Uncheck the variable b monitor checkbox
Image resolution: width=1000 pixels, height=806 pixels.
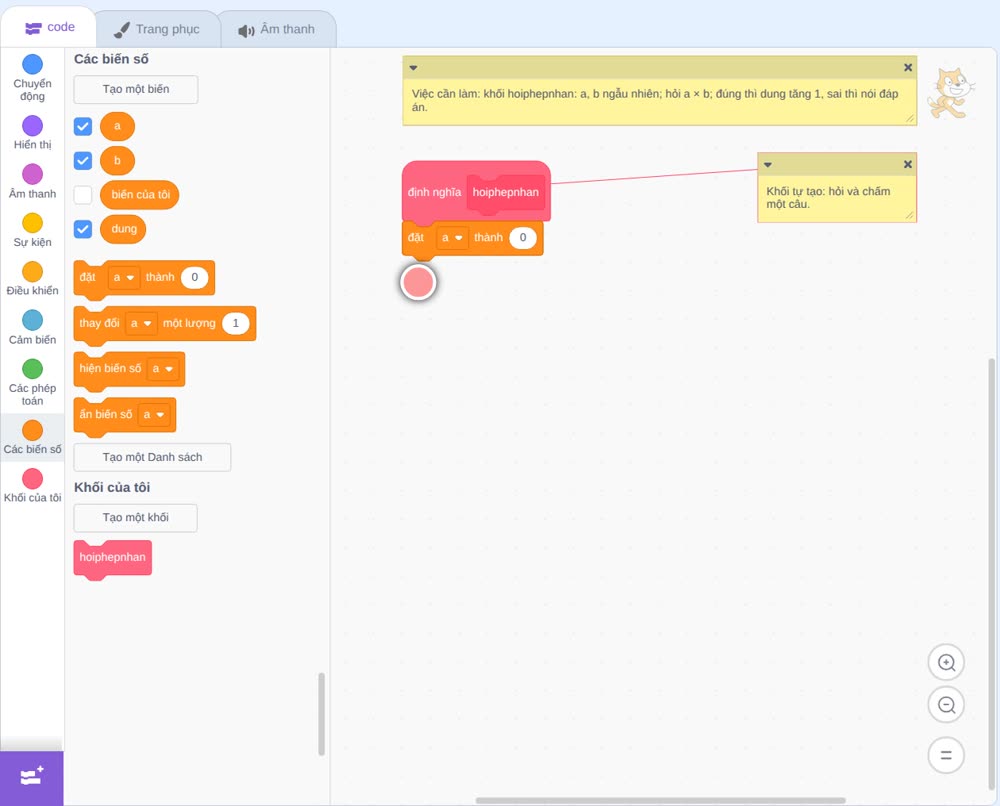pyautogui.click(x=83, y=160)
